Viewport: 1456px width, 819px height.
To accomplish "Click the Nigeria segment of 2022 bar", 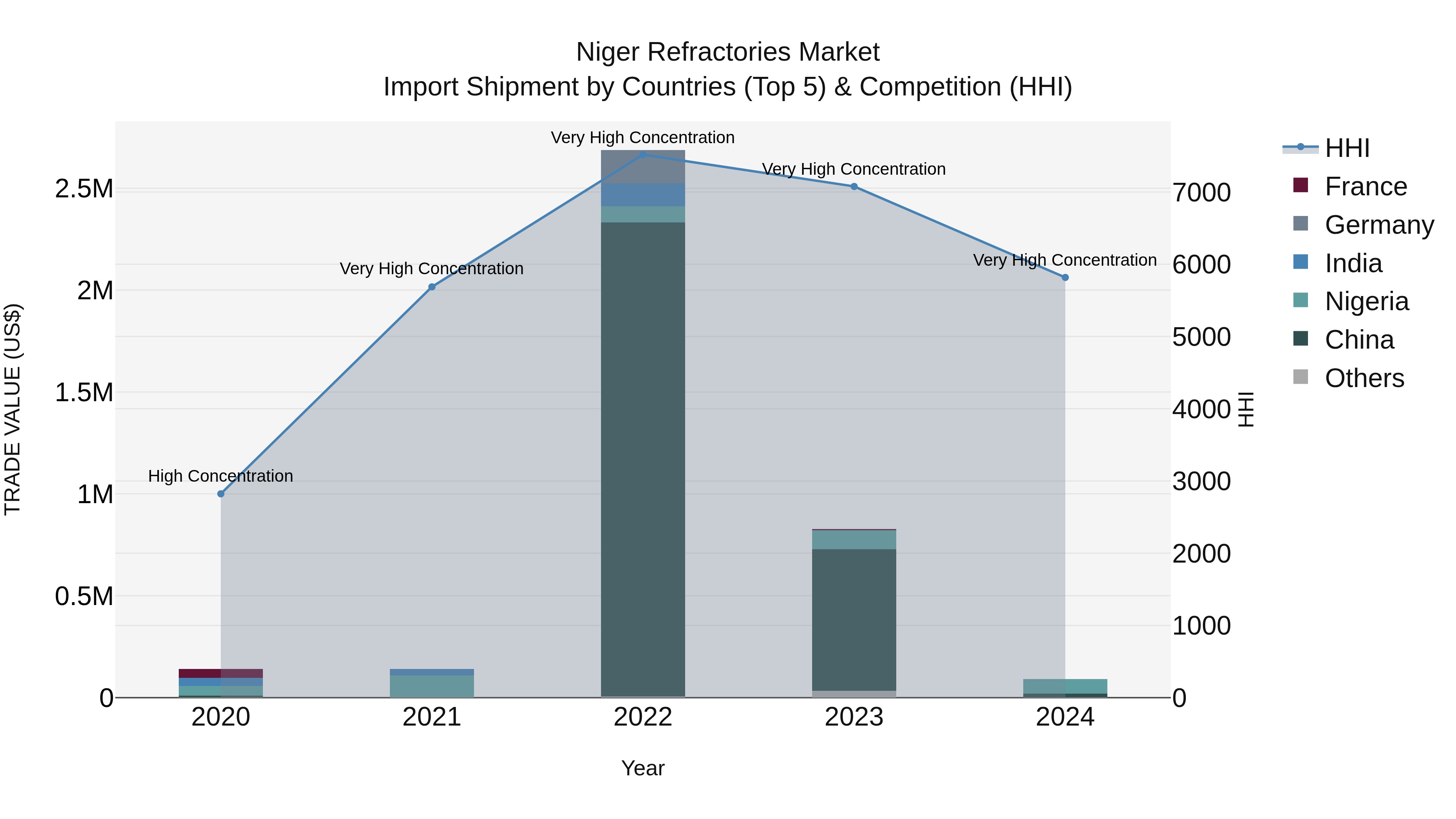I will pos(643,214).
